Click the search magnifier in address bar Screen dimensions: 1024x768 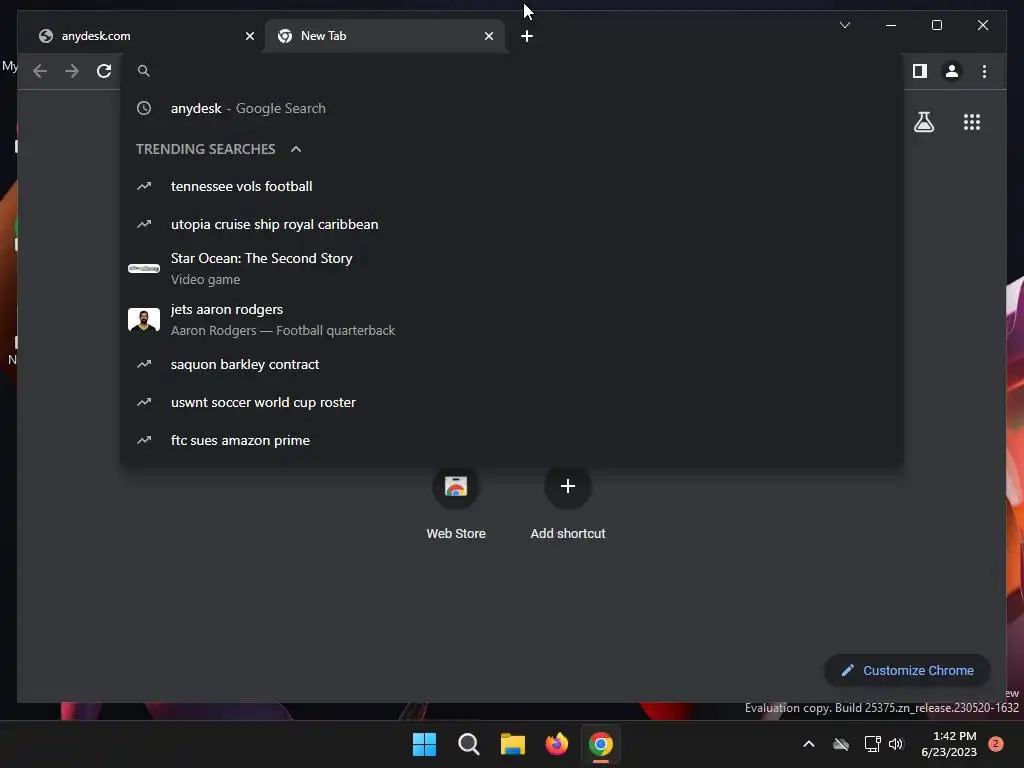[x=144, y=71]
